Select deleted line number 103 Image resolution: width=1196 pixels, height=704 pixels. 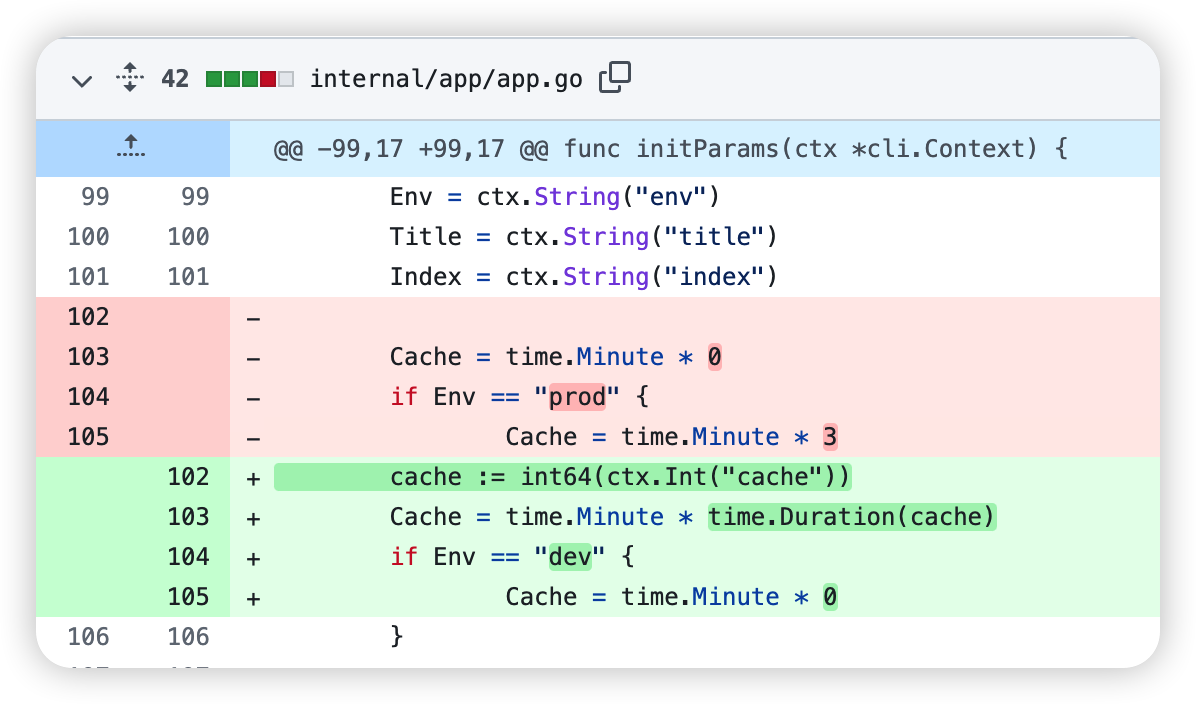point(89,357)
